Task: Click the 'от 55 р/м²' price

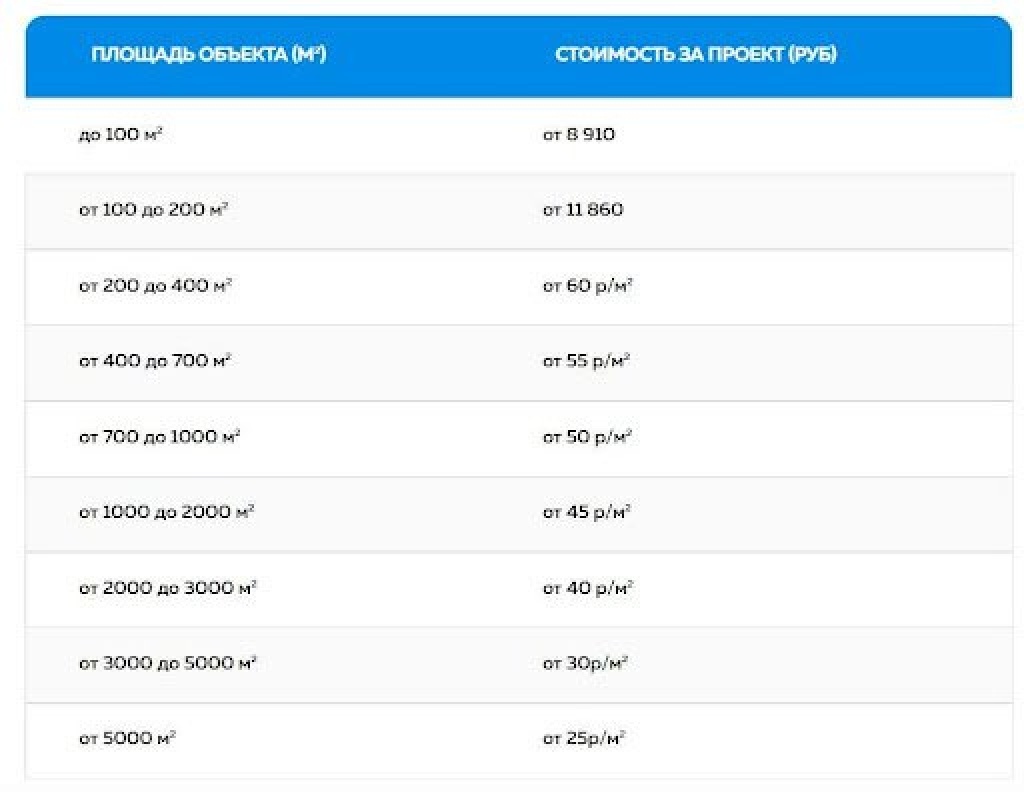Action: pos(587,361)
